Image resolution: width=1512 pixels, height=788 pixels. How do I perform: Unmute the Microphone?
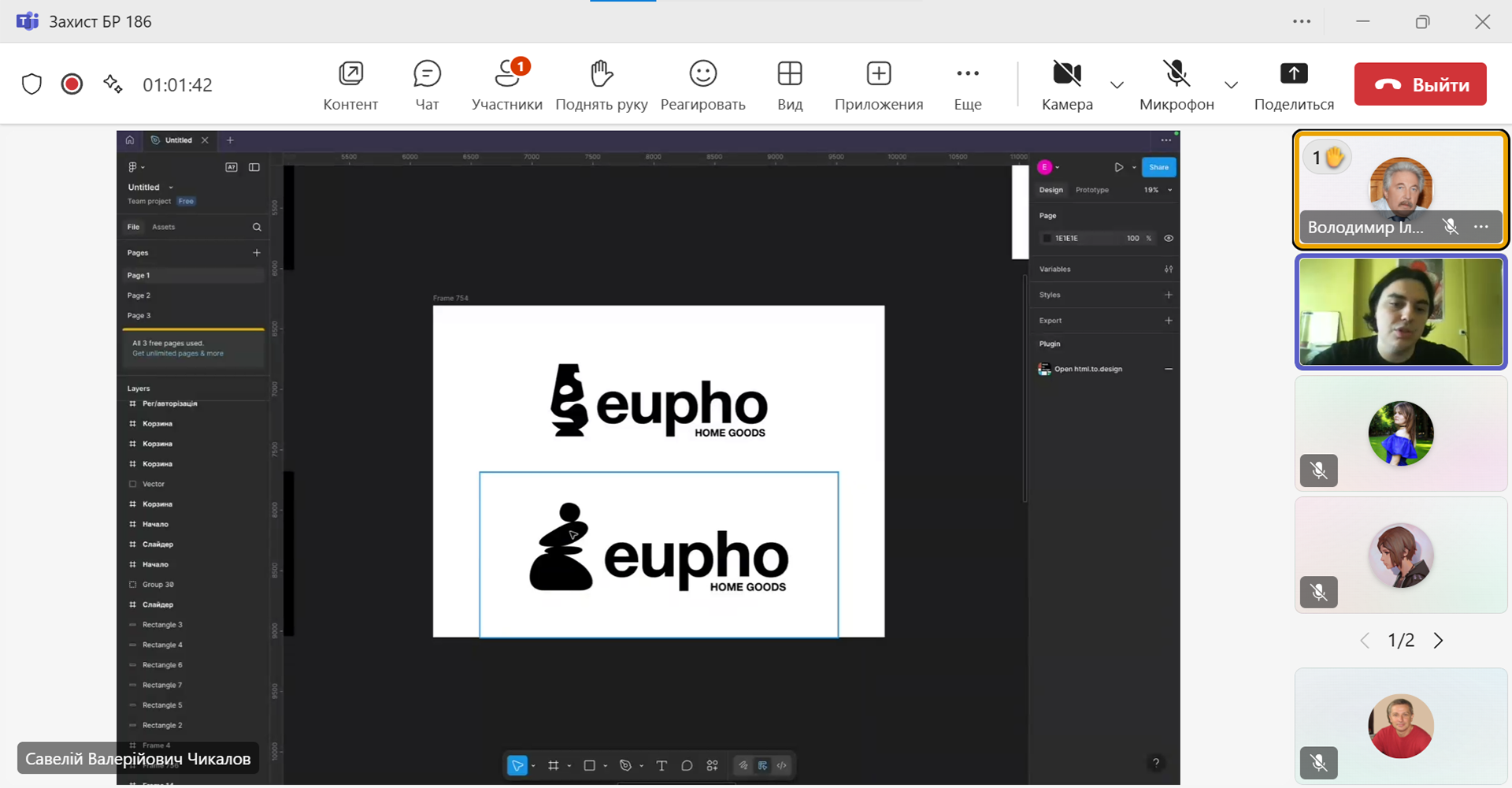pos(1176,75)
